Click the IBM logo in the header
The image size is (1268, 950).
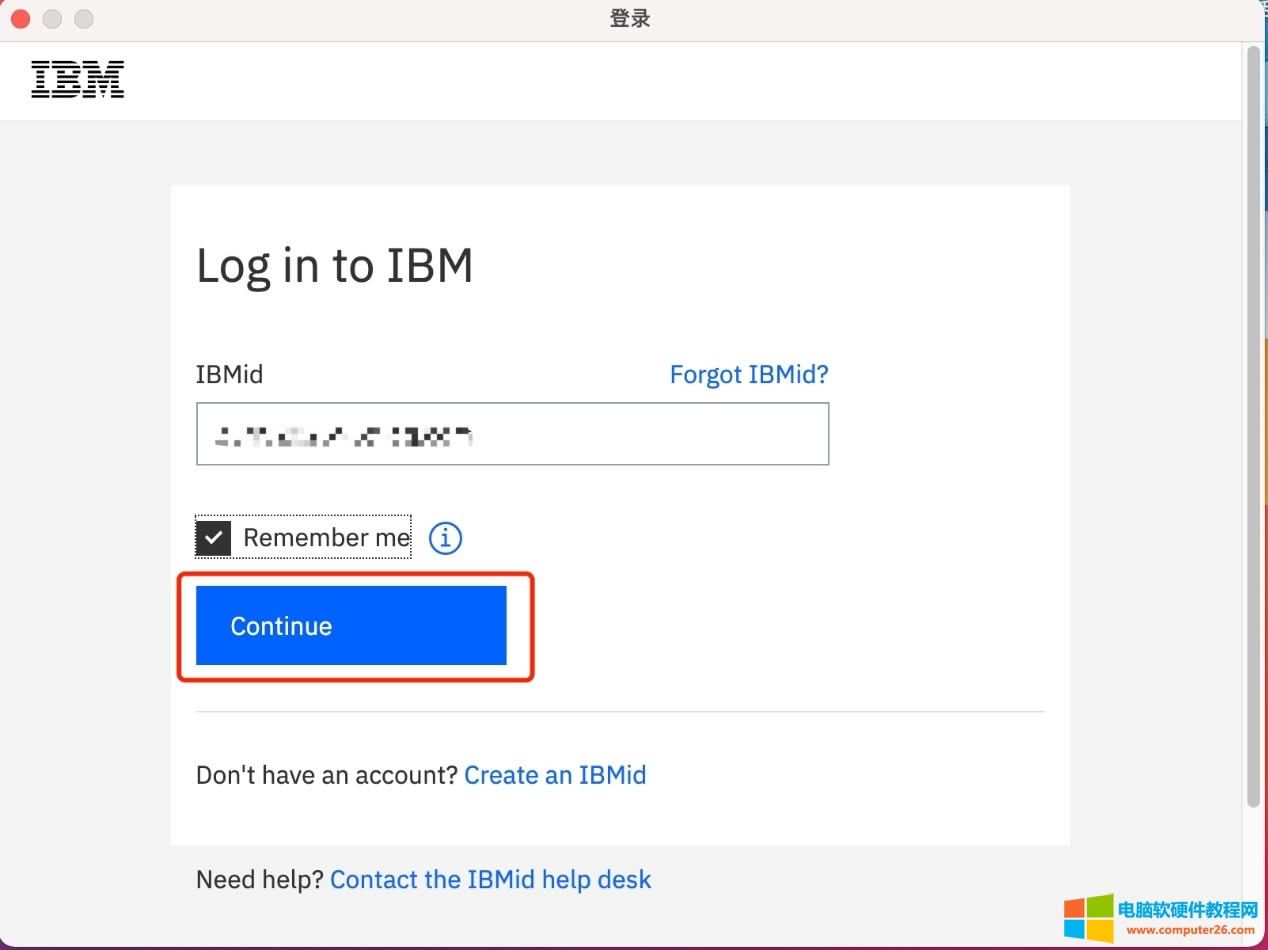pos(77,80)
